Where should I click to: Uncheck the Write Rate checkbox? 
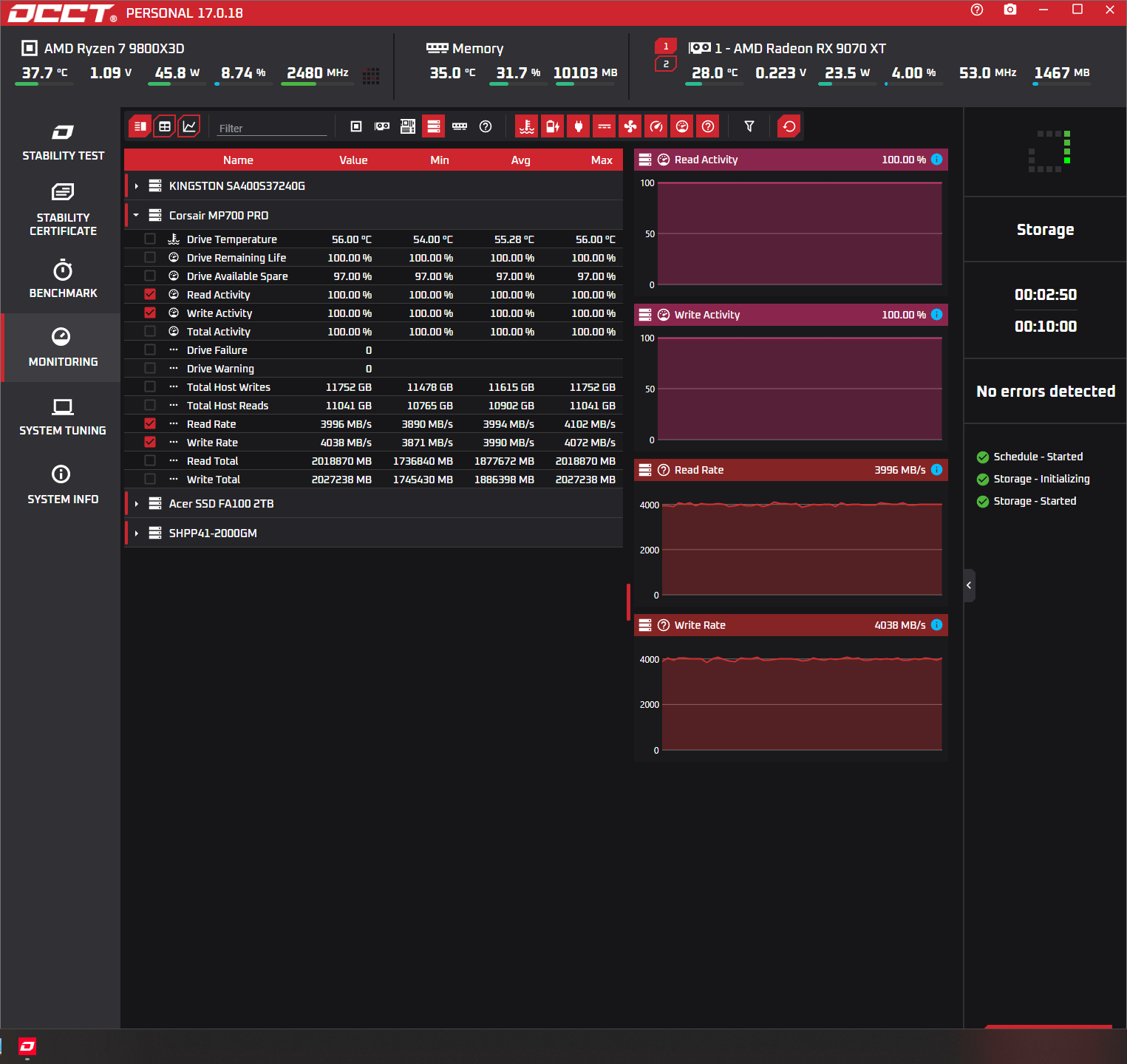click(150, 442)
